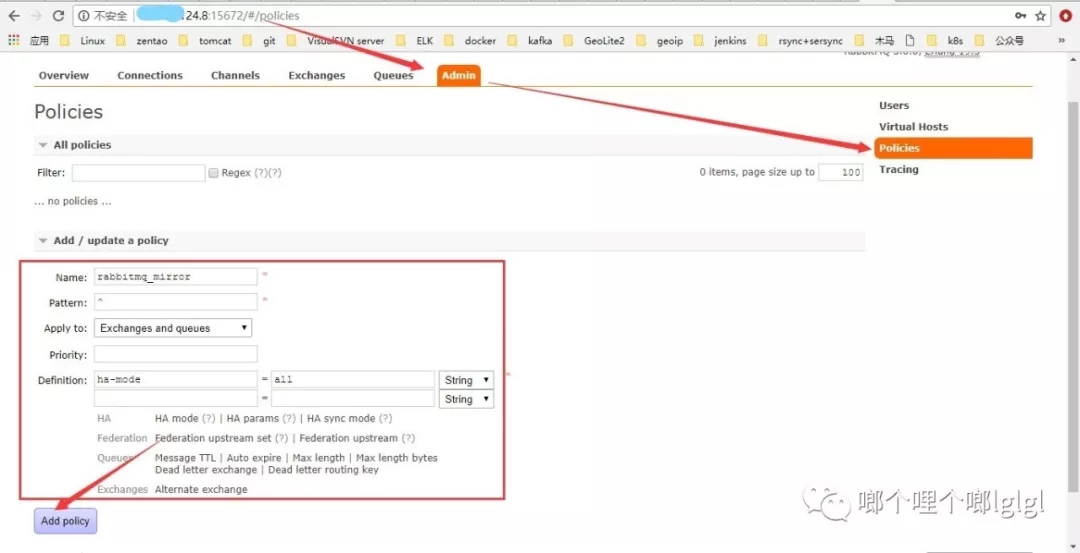The height and width of the screenshot is (553, 1080).
Task: Click the Priority input field
Action: pyautogui.click(x=176, y=355)
